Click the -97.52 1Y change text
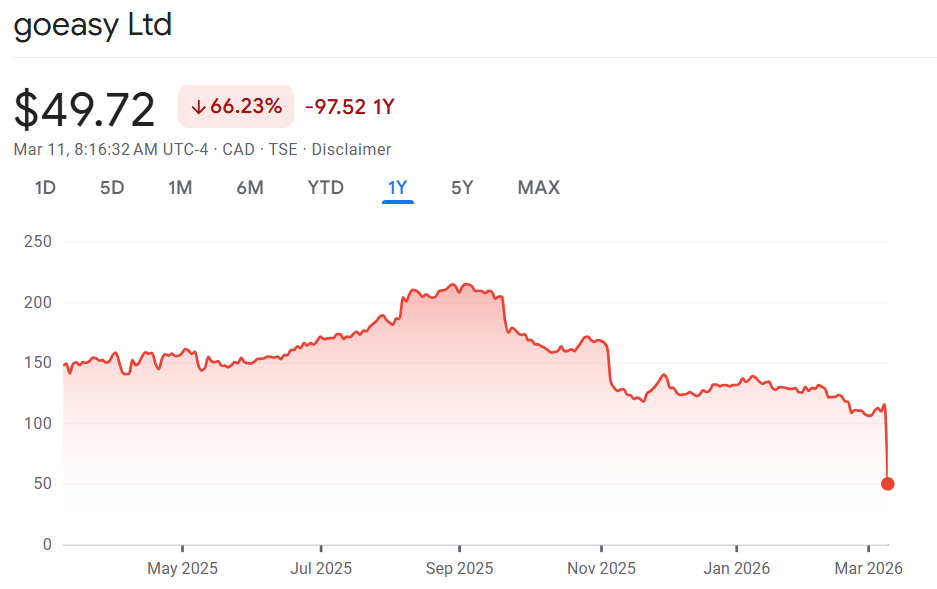This screenshot has height=589, width=937. pyautogui.click(x=349, y=107)
